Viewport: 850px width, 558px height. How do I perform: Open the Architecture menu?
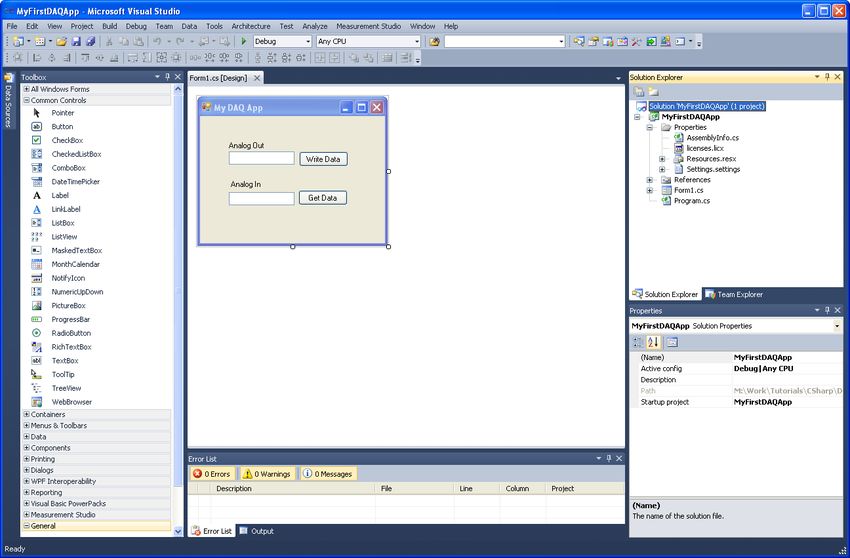(x=251, y=26)
